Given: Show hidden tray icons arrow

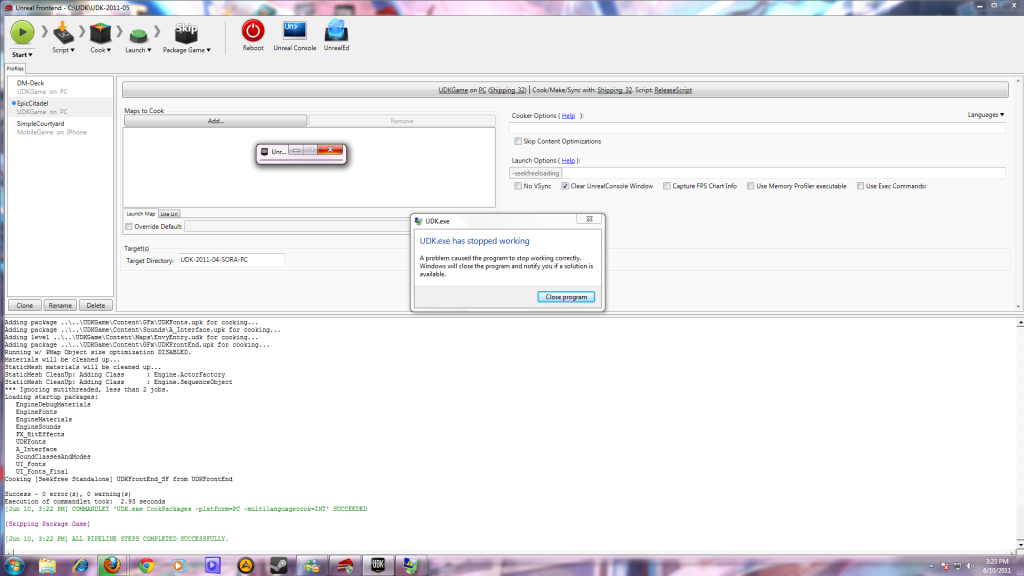Looking at the screenshot, I should pyautogui.click(x=932, y=566).
